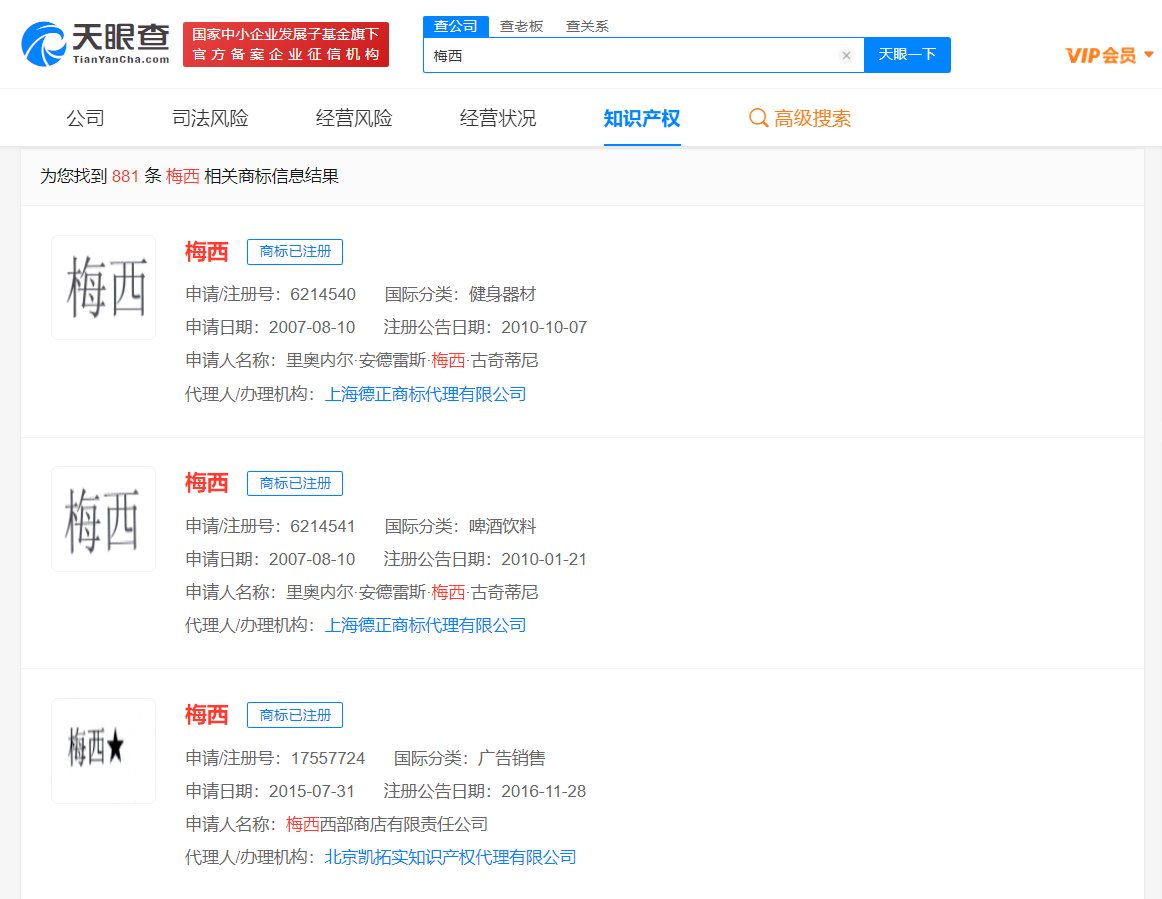View the 梅西★ trademark image

coord(103,750)
